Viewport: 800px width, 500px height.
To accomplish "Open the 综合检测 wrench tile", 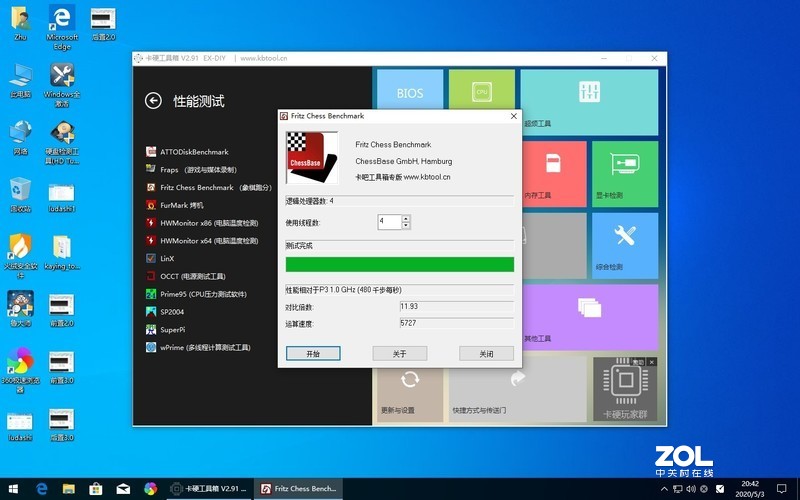I will tap(625, 245).
